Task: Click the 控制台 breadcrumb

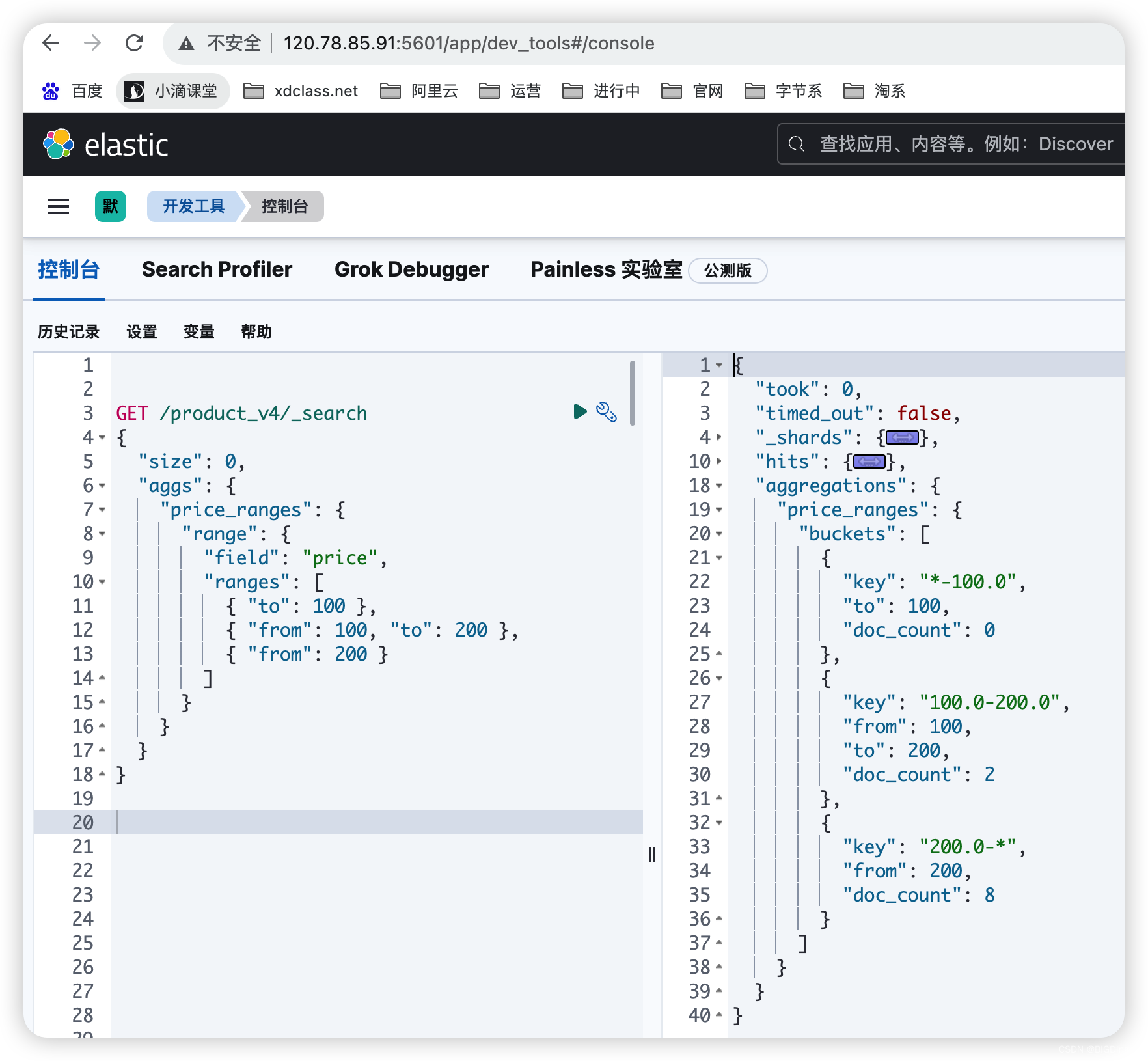Action: click(284, 206)
